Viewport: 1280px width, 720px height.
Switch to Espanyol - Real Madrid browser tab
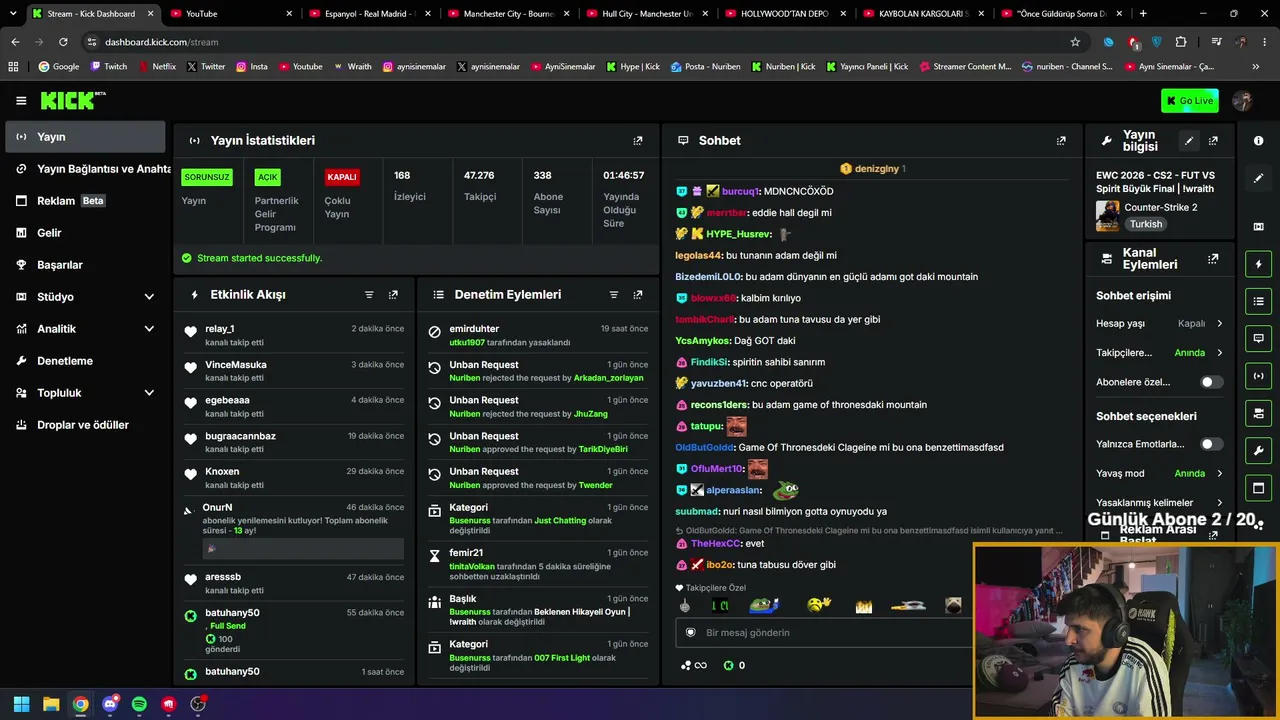(370, 14)
